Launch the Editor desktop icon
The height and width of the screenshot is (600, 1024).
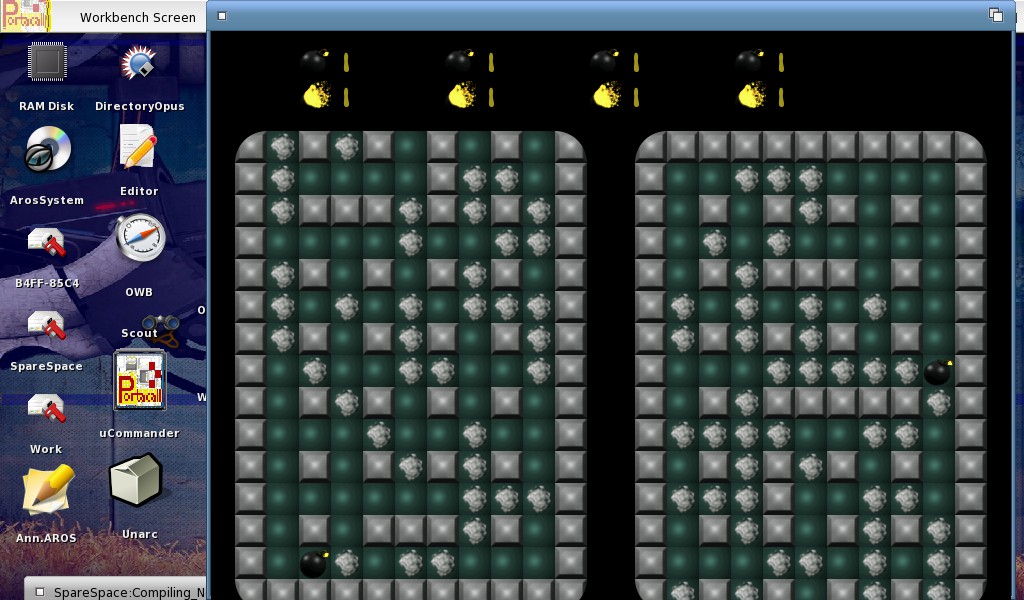[138, 147]
